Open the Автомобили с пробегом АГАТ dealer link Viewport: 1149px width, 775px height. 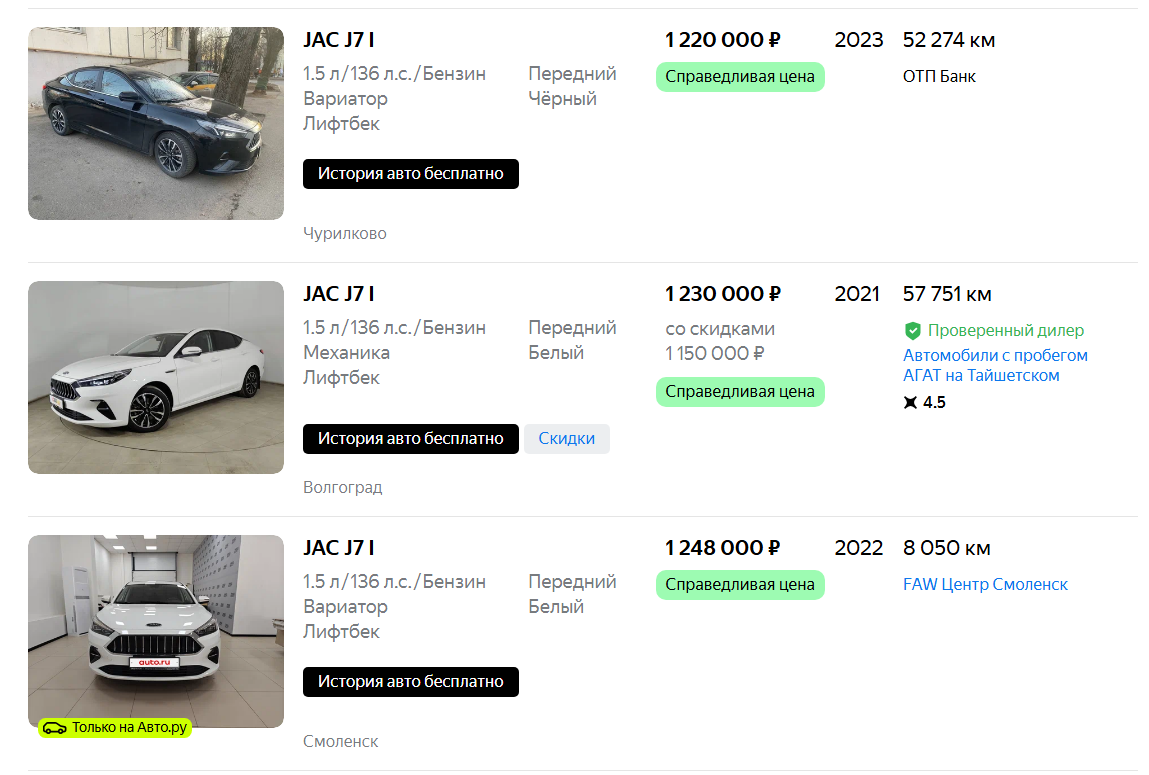click(x=995, y=366)
